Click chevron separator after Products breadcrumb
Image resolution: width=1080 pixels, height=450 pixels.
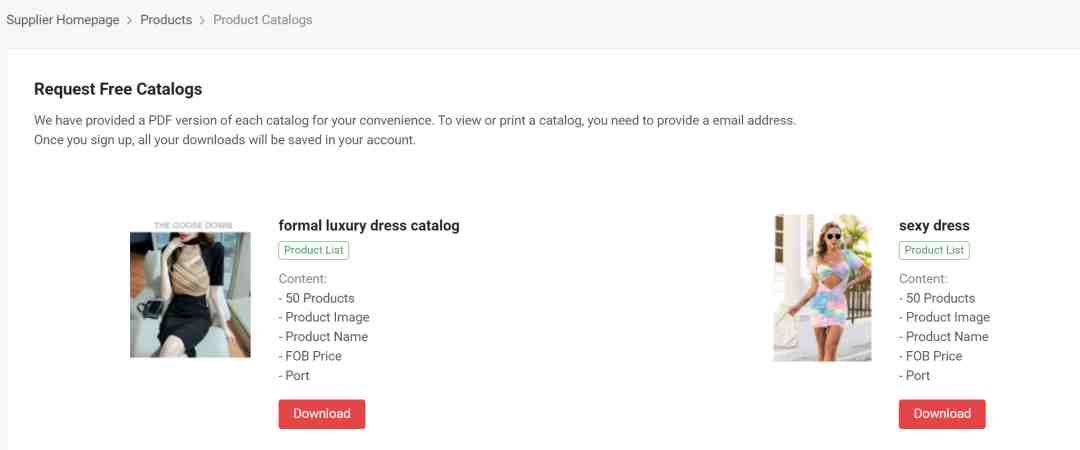point(202,21)
